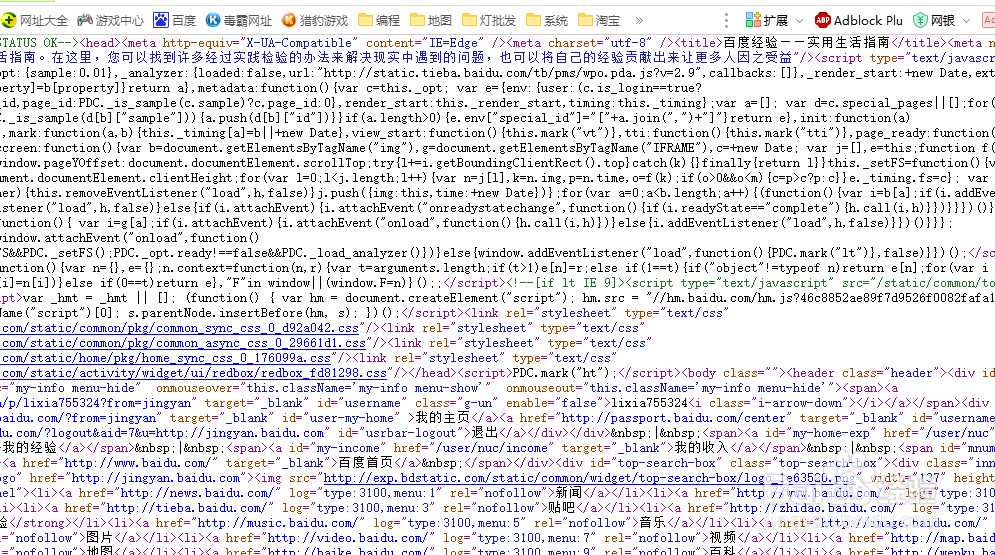Open the 网银 extension
Screen dimensions: 995x555
click(x=934, y=20)
